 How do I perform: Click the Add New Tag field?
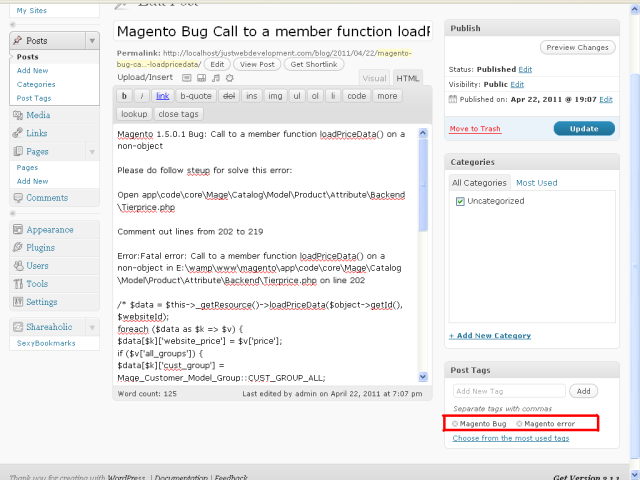click(x=509, y=391)
